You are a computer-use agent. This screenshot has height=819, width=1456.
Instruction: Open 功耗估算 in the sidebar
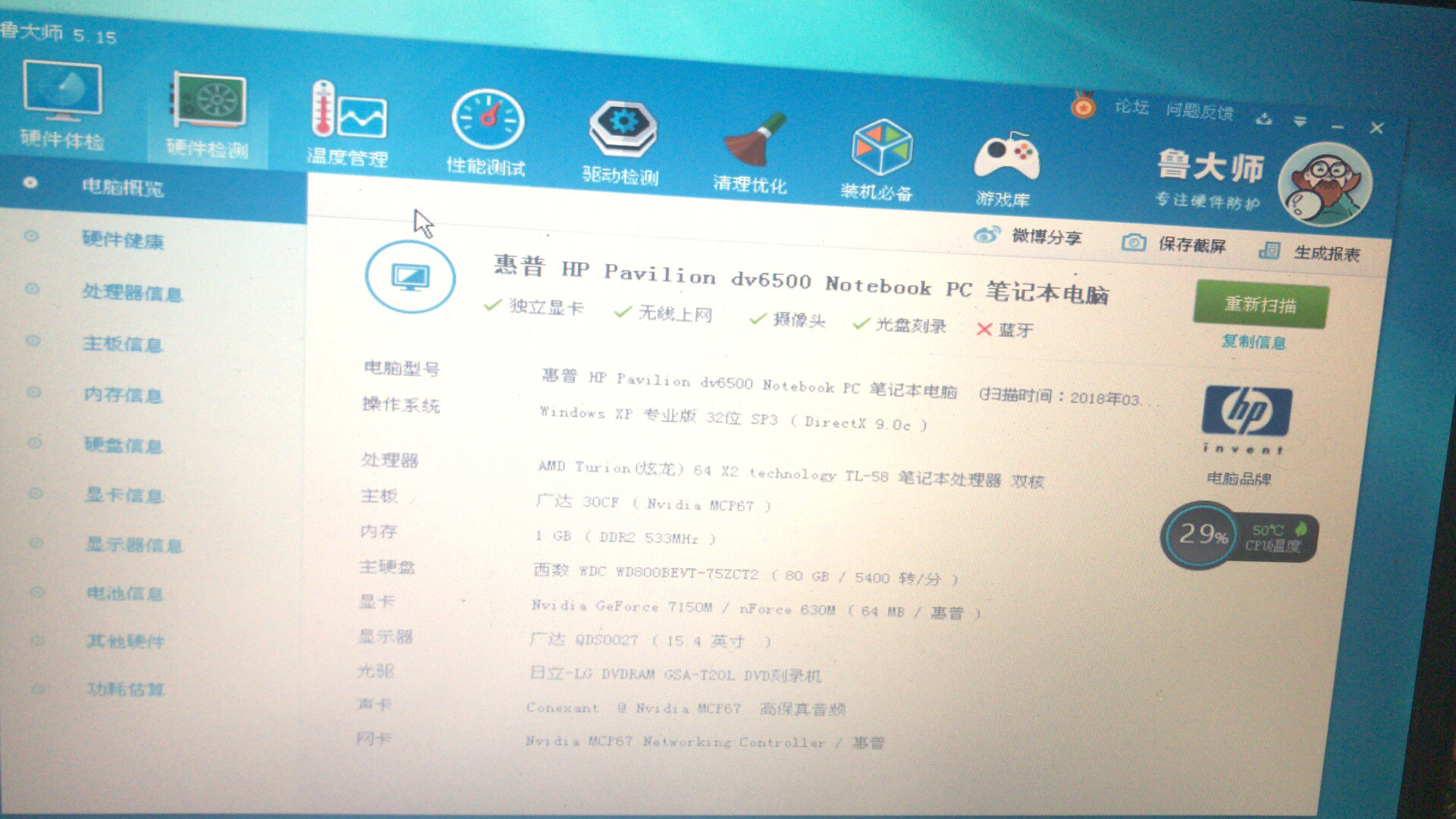click(127, 689)
